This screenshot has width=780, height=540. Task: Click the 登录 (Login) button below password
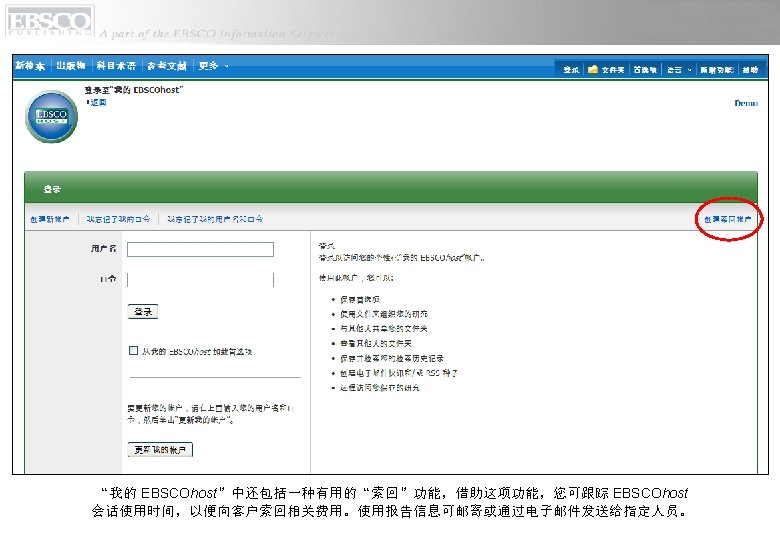(143, 312)
